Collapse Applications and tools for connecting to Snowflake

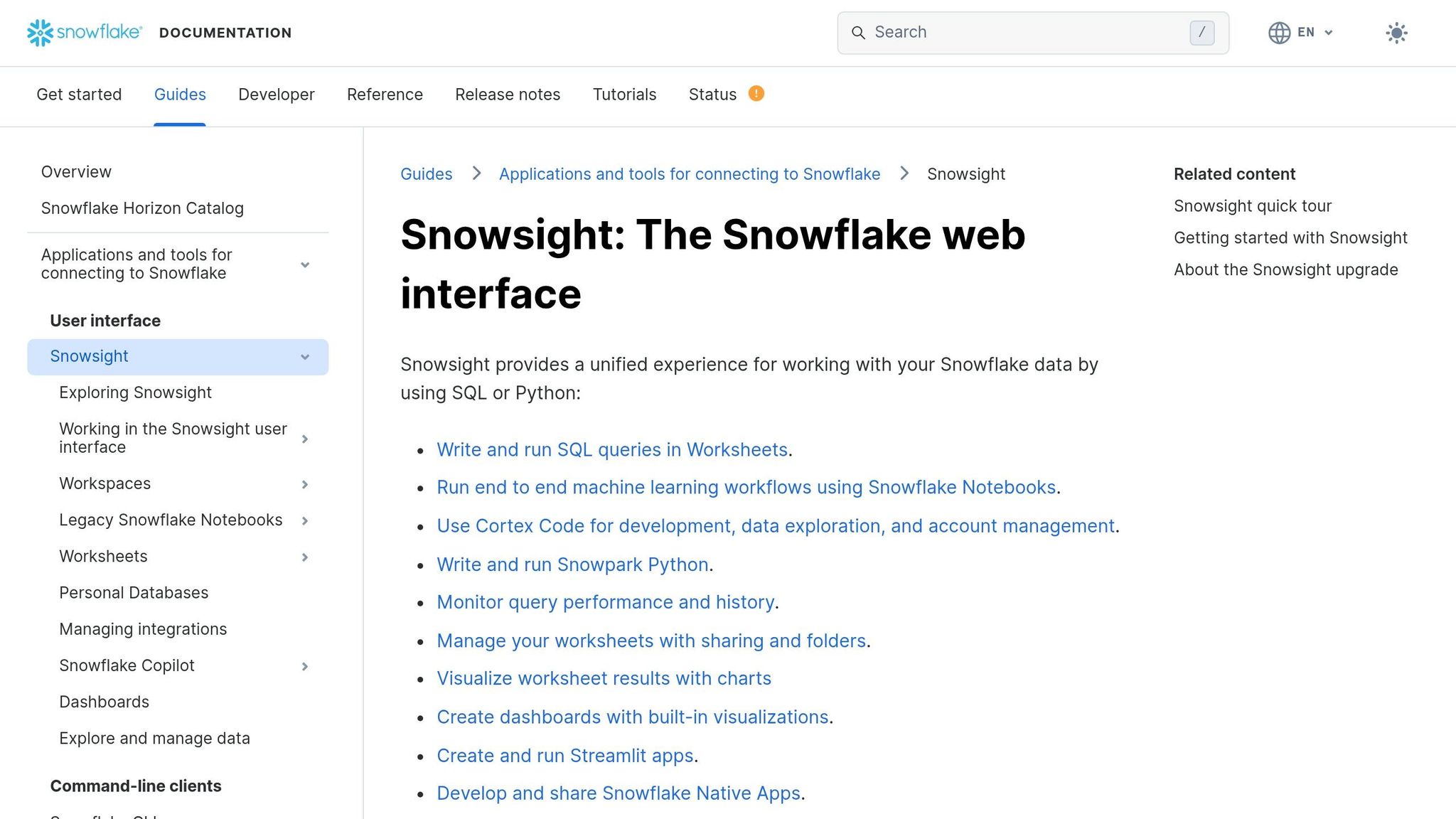[305, 264]
